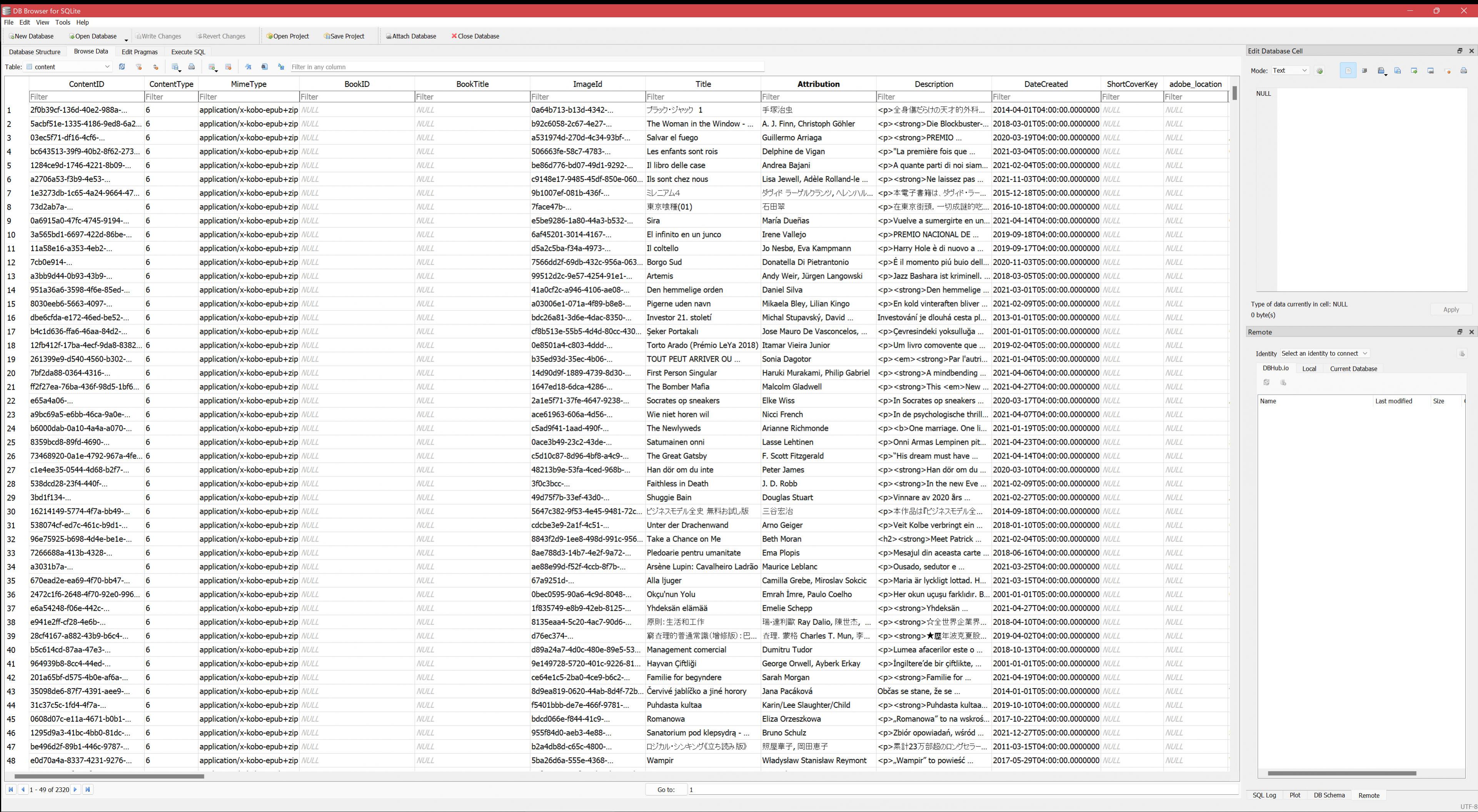Expand the cell editor Mode dropdown
The image size is (1478, 812).
tap(1290, 71)
